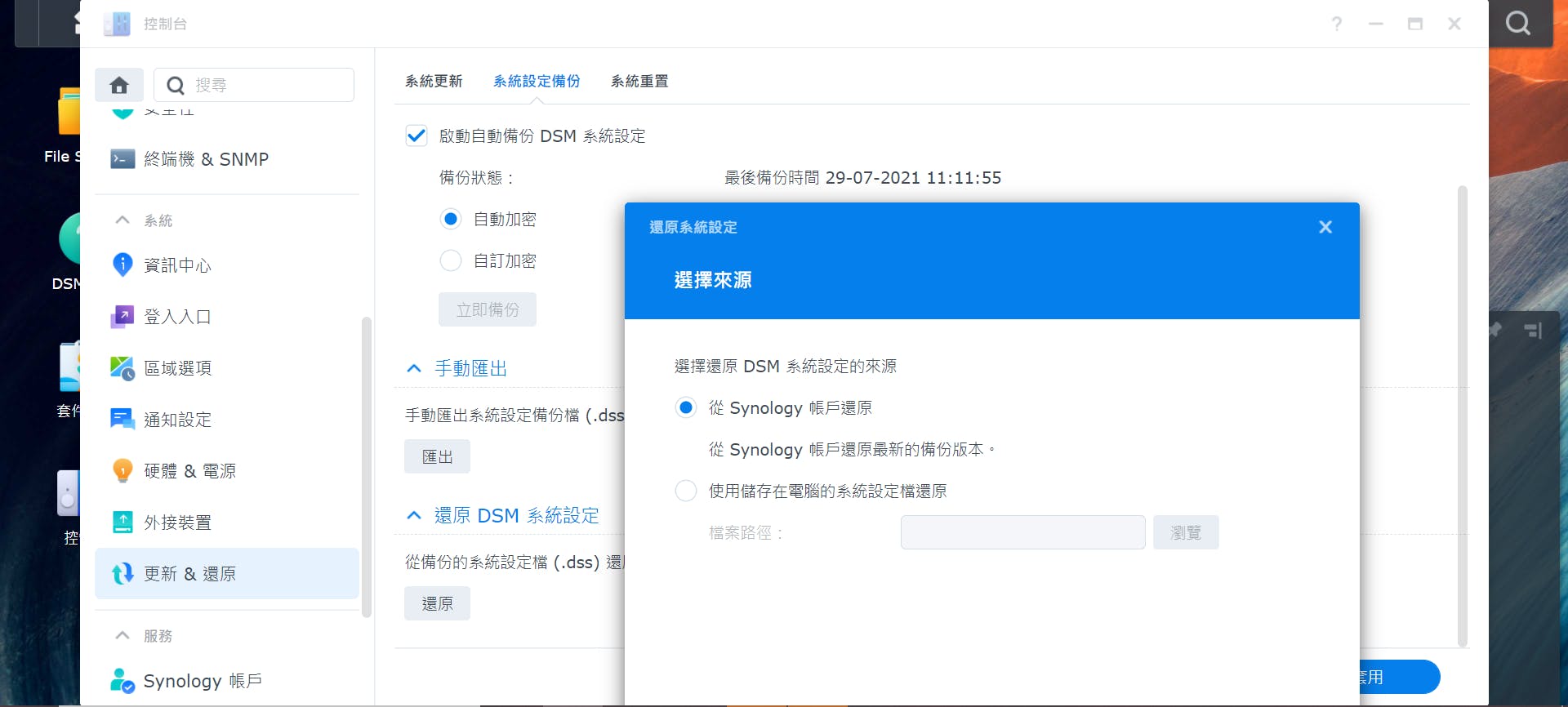Collapse the 系統 sidebar section
This screenshot has width=1568, height=707.
tap(122, 220)
